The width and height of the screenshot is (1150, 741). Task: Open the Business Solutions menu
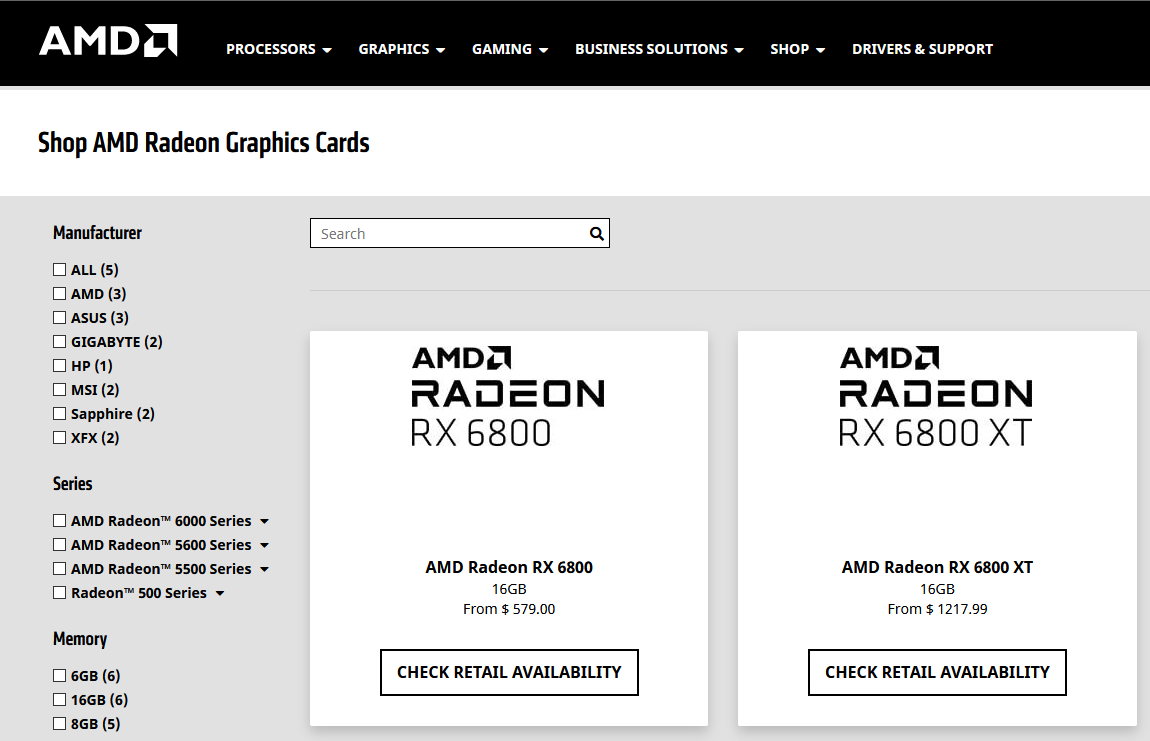659,49
